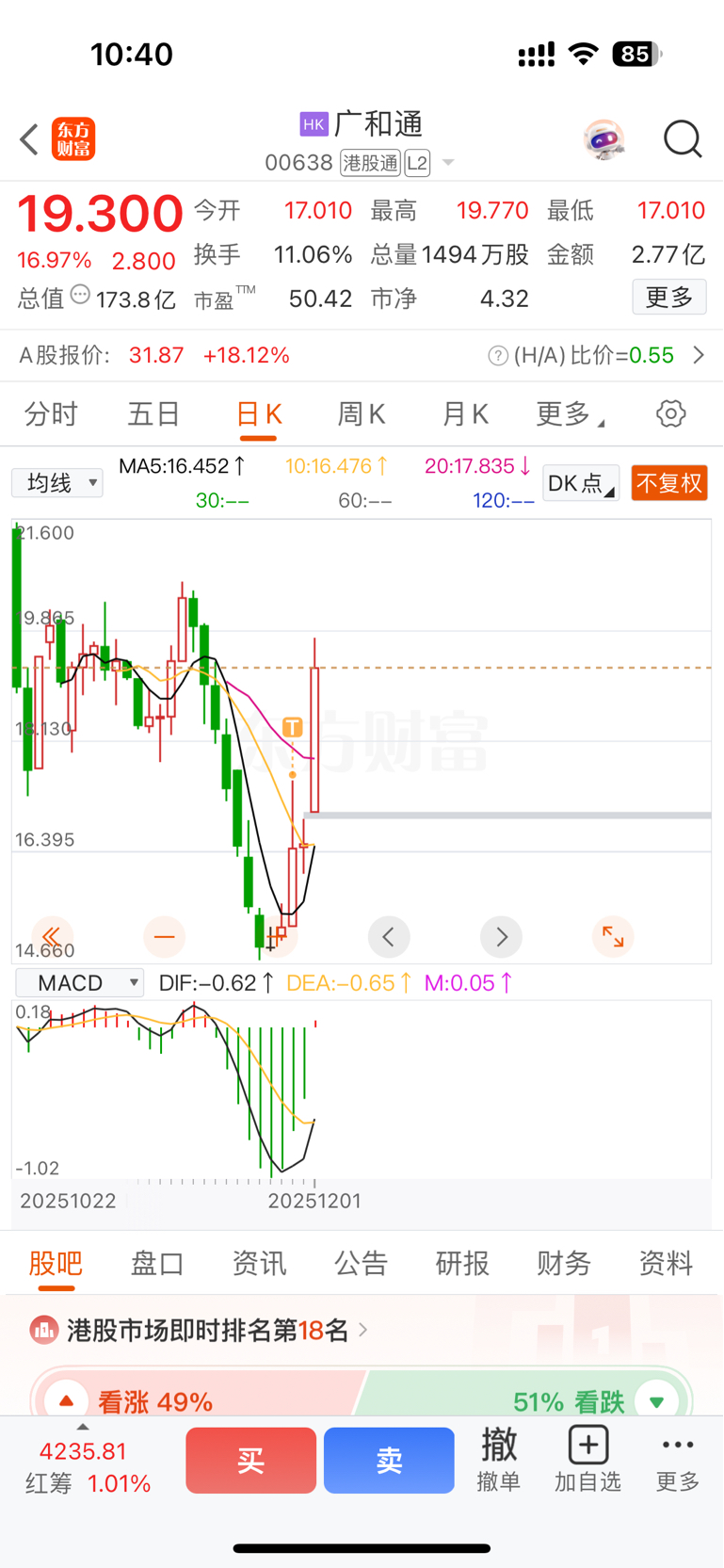Open chart settings gear icon
The height and width of the screenshot is (1568, 724).
(x=671, y=413)
